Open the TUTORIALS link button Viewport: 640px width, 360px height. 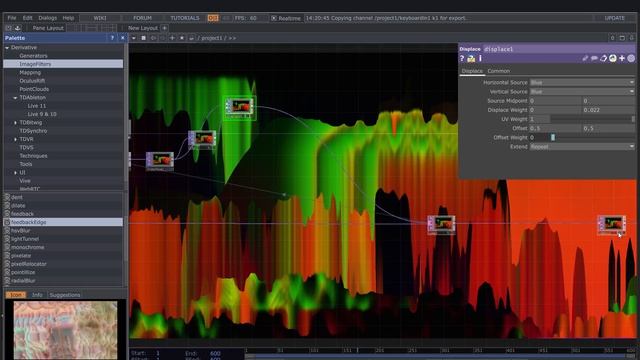click(x=185, y=18)
